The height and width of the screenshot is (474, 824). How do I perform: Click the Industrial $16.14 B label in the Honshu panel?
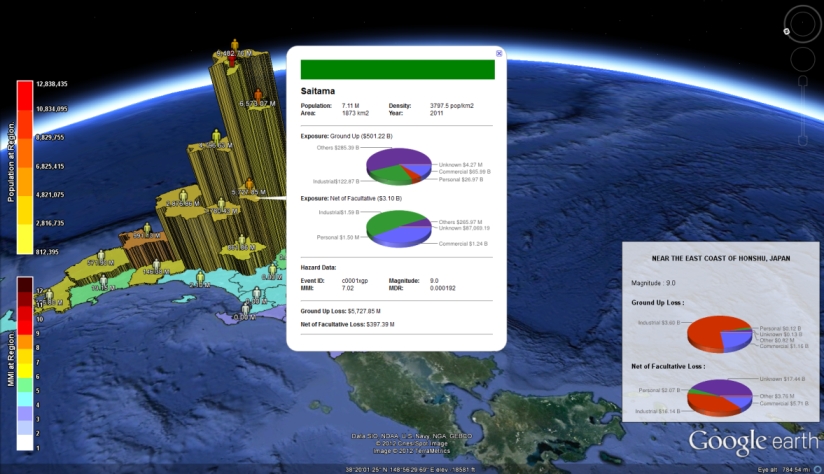(657, 411)
